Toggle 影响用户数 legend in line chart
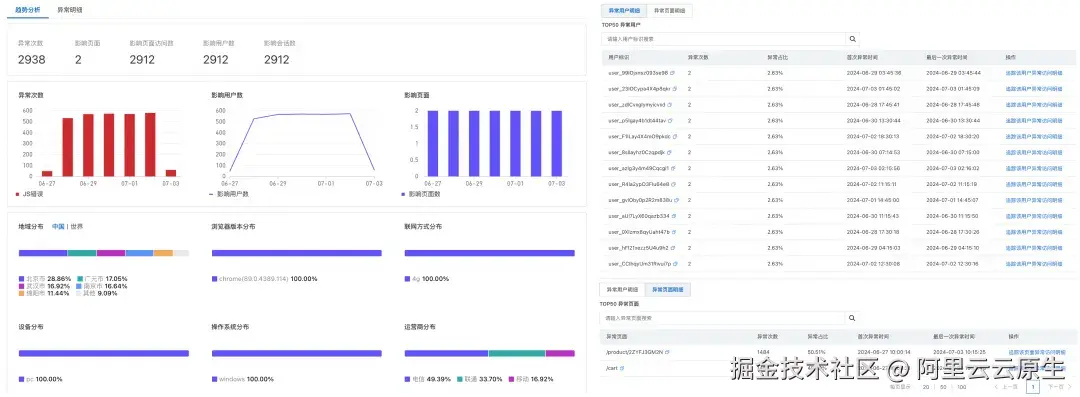 coord(229,194)
